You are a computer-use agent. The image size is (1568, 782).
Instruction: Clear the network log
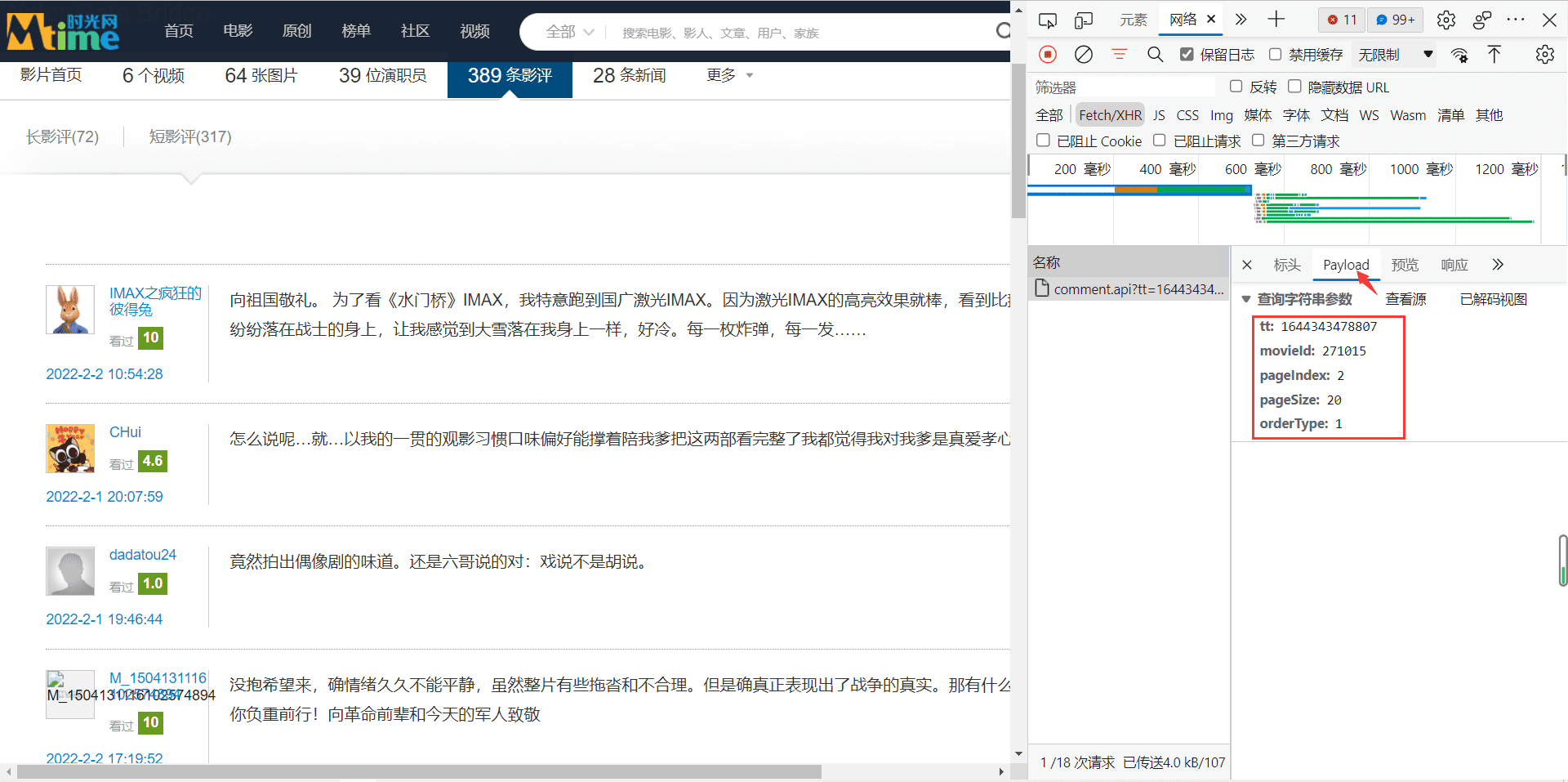1084,55
